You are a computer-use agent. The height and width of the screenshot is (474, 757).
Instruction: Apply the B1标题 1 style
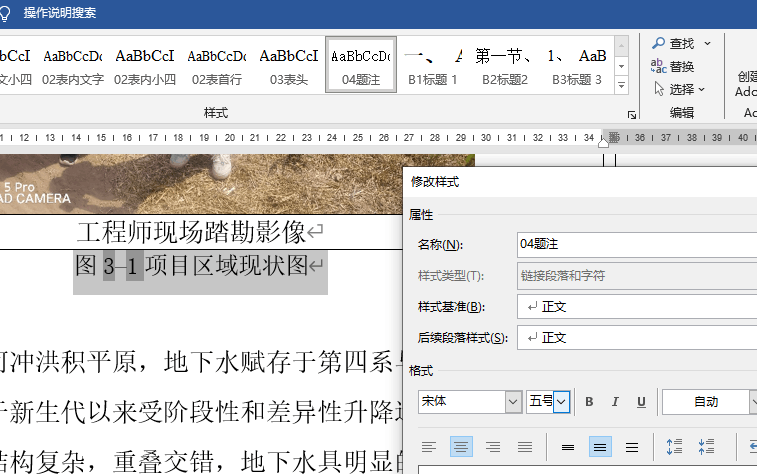pyautogui.click(x=433, y=65)
